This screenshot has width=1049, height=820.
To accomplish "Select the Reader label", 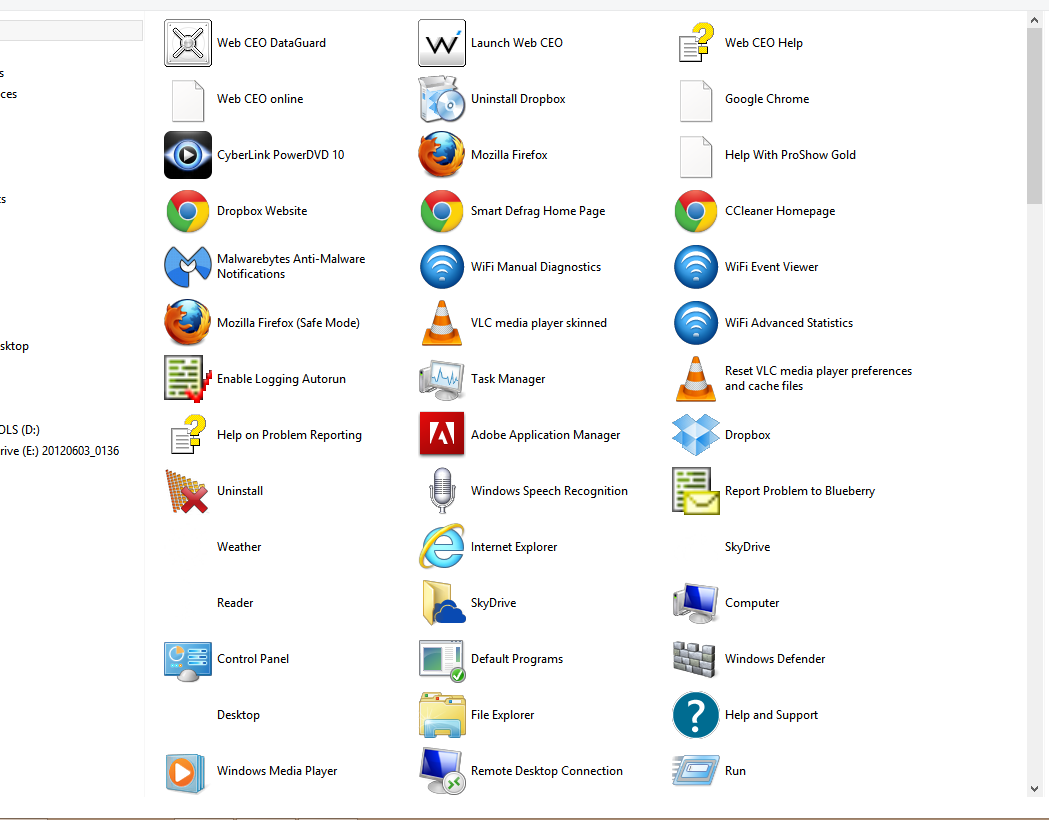I will (x=235, y=603).
